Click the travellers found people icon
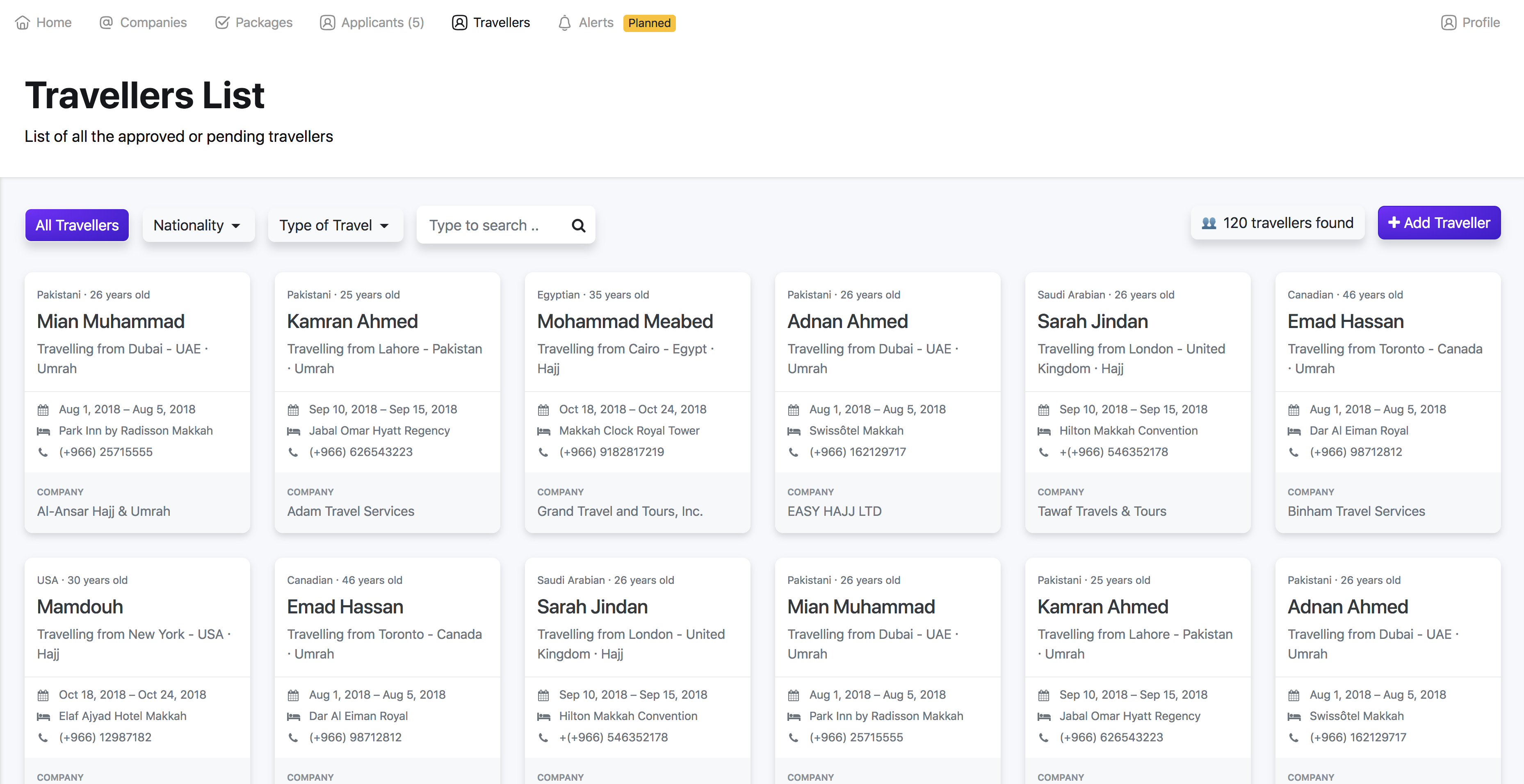Viewport: 1524px width, 784px height. (1209, 223)
